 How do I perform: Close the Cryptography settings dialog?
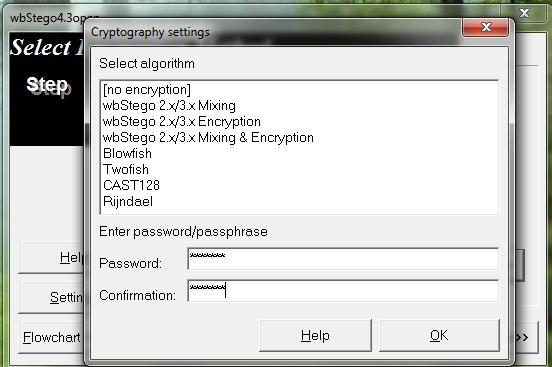[x=485, y=27]
